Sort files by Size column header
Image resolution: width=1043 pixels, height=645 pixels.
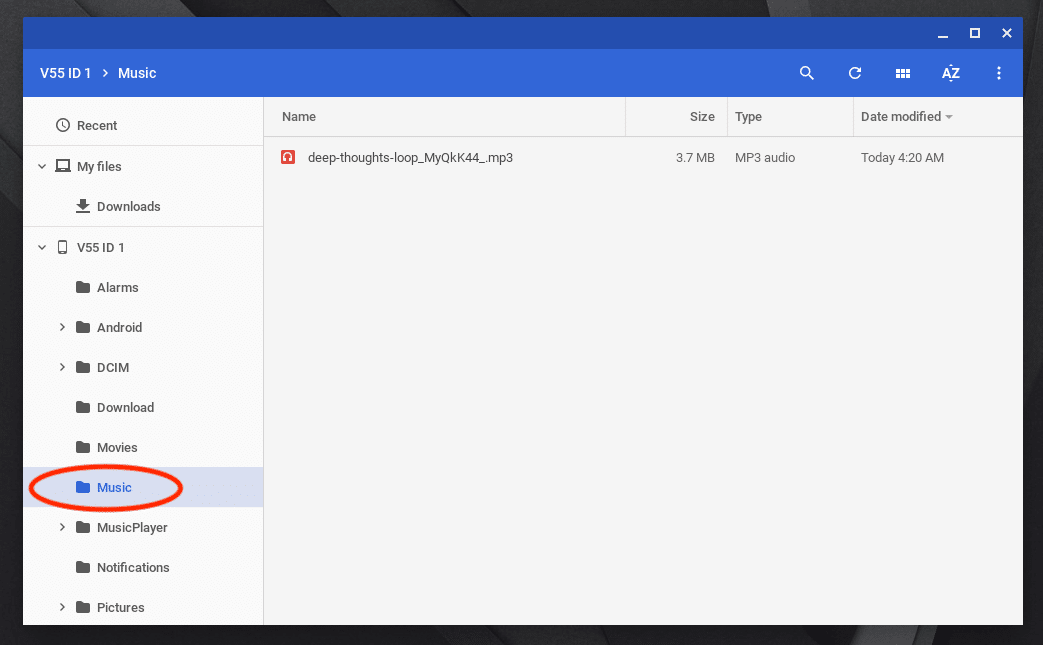(702, 116)
